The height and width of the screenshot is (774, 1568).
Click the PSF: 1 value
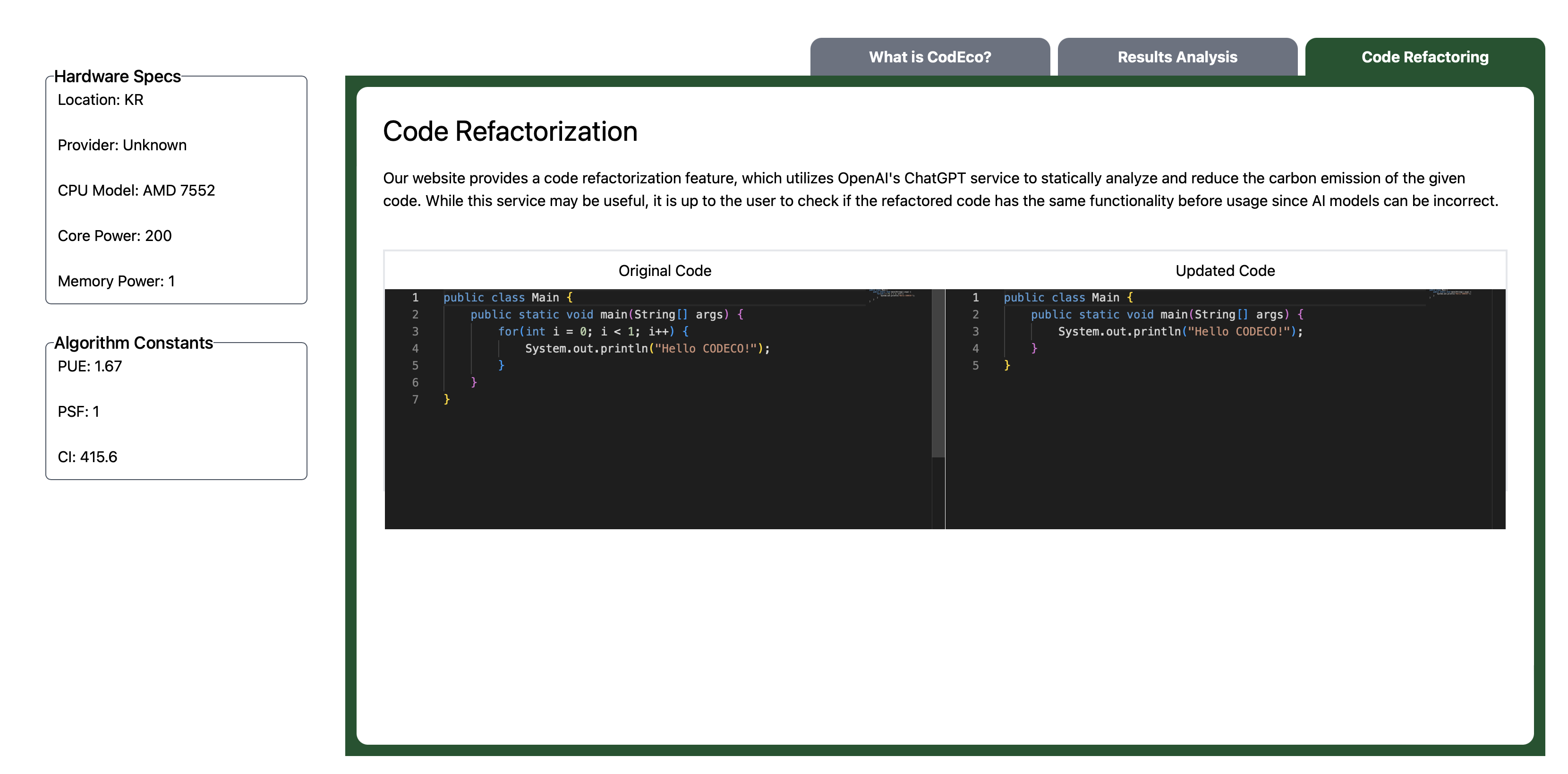pos(78,412)
